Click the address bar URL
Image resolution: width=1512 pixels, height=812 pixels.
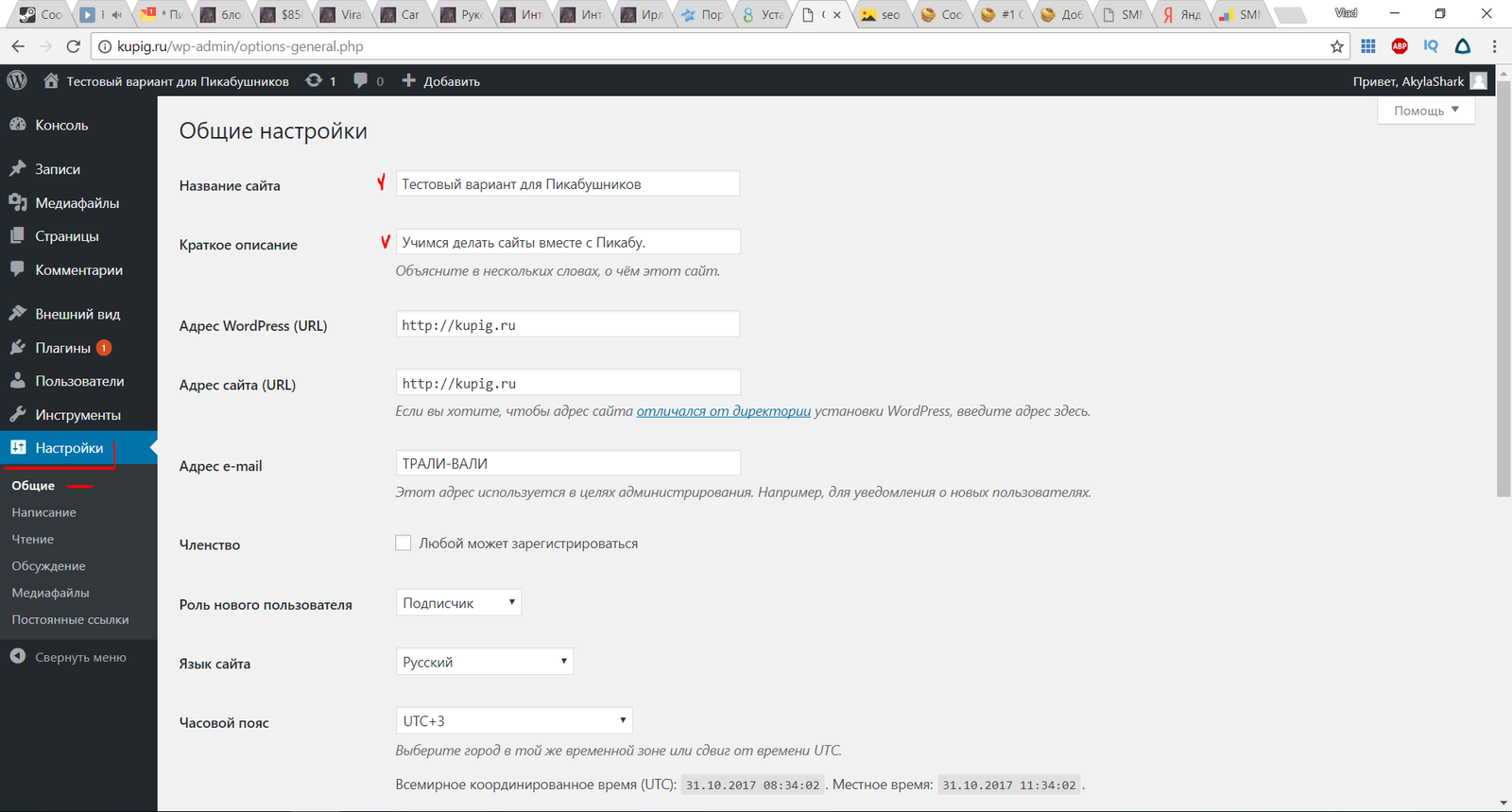(240, 46)
